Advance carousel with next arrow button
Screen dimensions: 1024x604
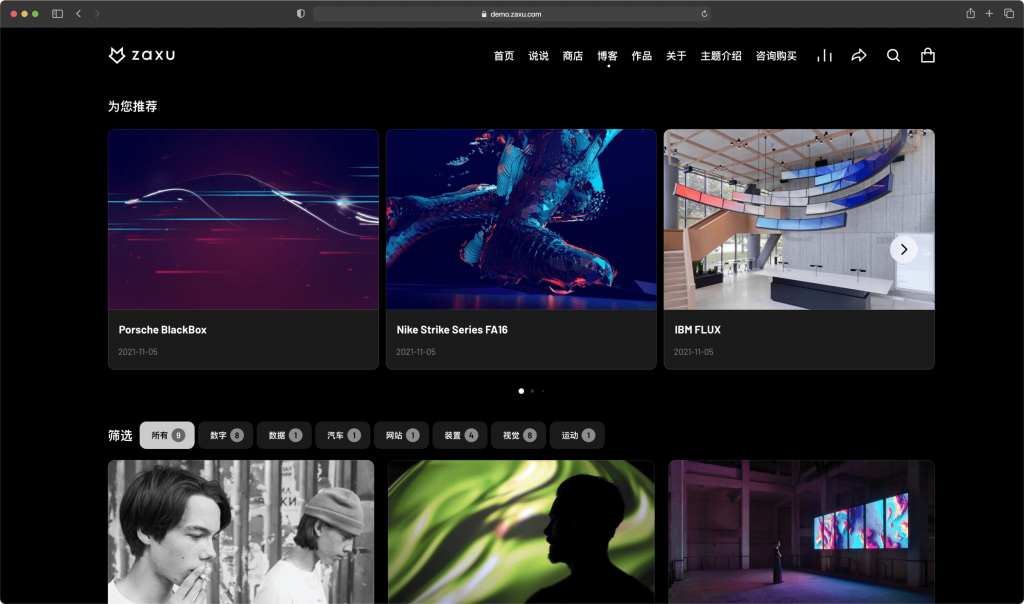tap(903, 249)
